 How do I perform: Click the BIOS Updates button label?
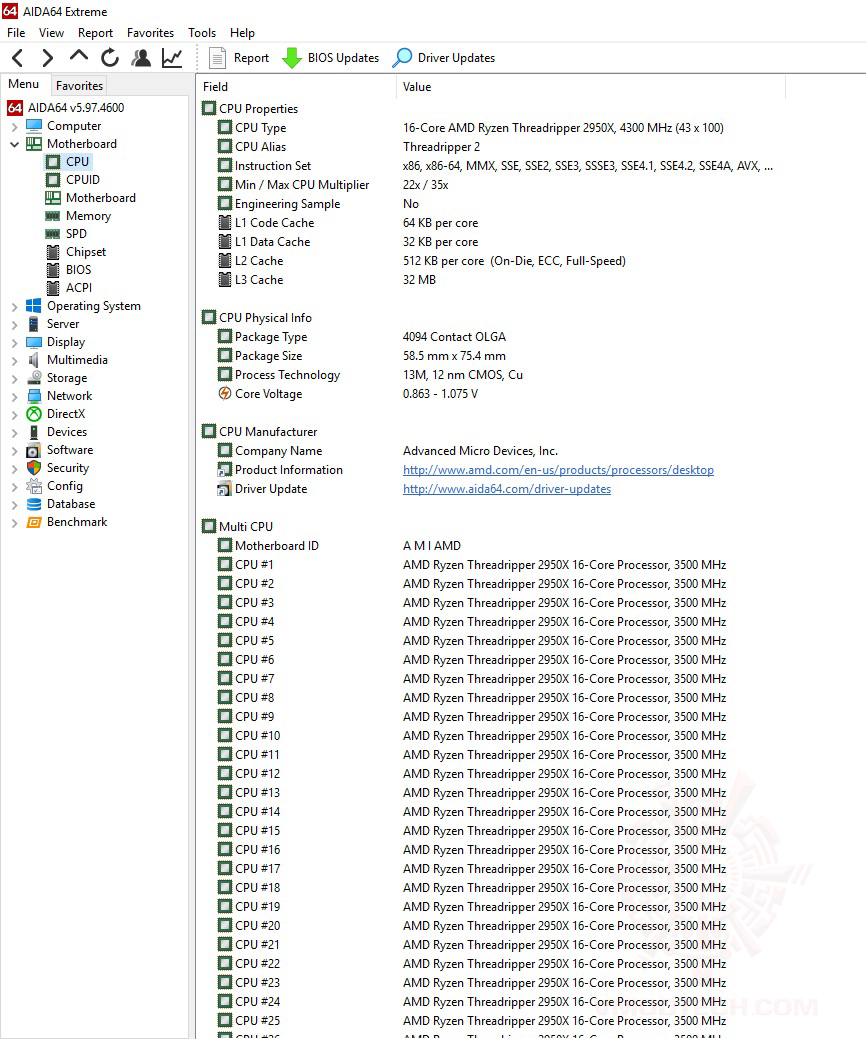point(343,58)
